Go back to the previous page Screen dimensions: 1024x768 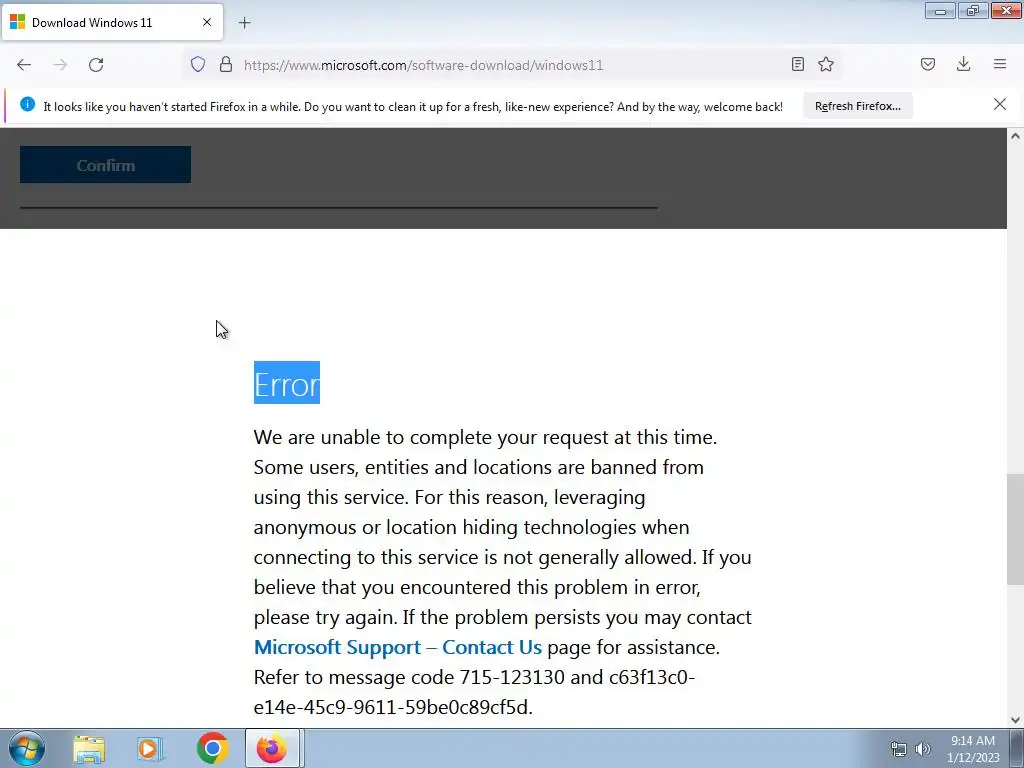24,65
